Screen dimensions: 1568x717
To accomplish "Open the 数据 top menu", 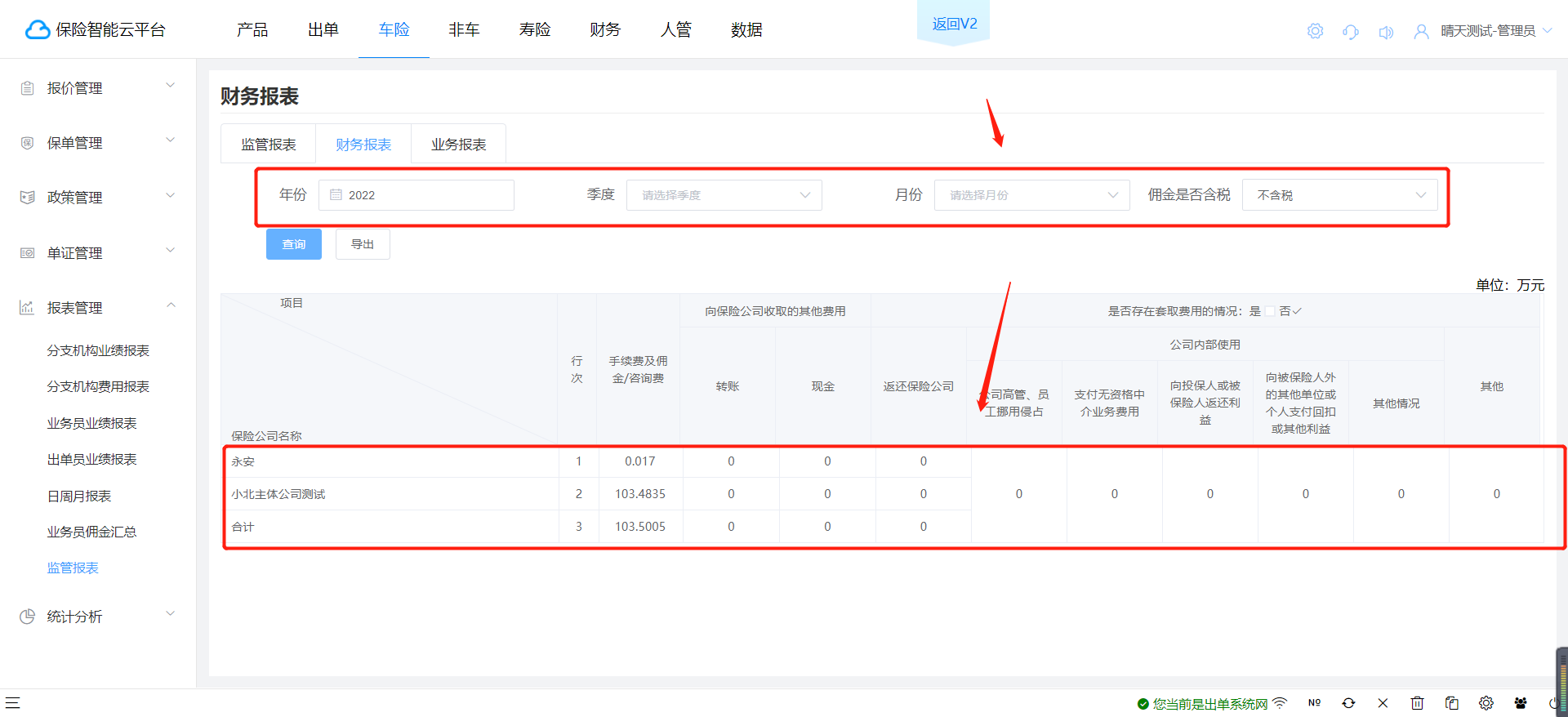I will tap(746, 30).
